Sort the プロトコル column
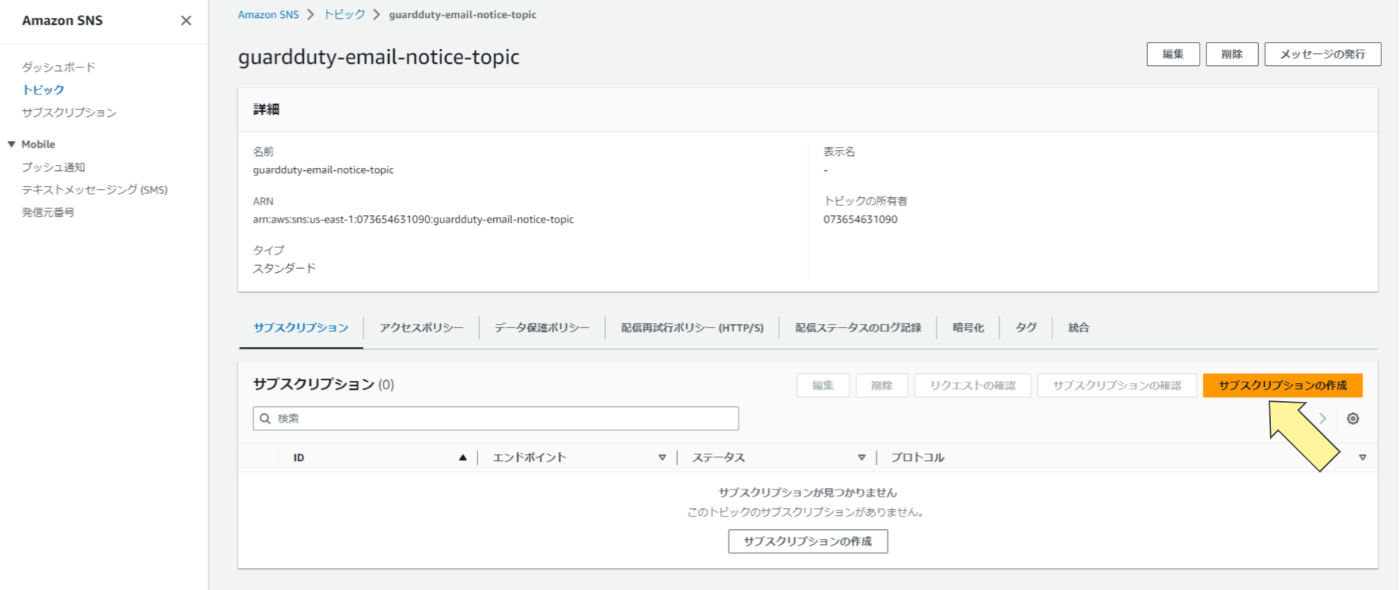The image size is (1400, 590). tap(1362, 458)
